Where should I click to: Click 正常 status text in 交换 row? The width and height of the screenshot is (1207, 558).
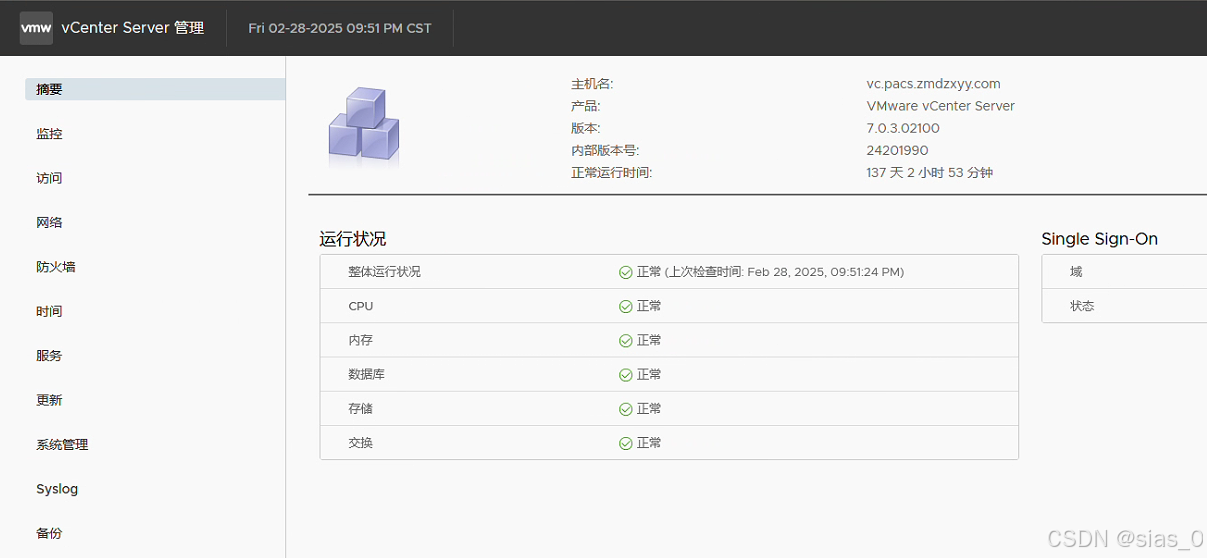649,443
